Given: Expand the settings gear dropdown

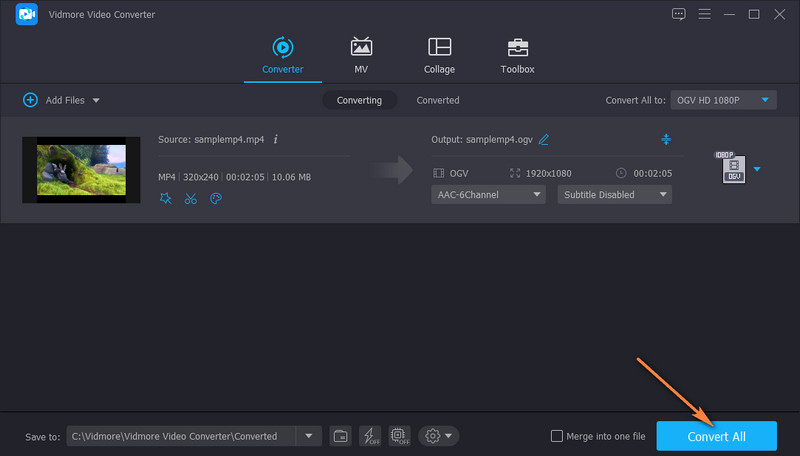Looking at the screenshot, I should tap(439, 436).
